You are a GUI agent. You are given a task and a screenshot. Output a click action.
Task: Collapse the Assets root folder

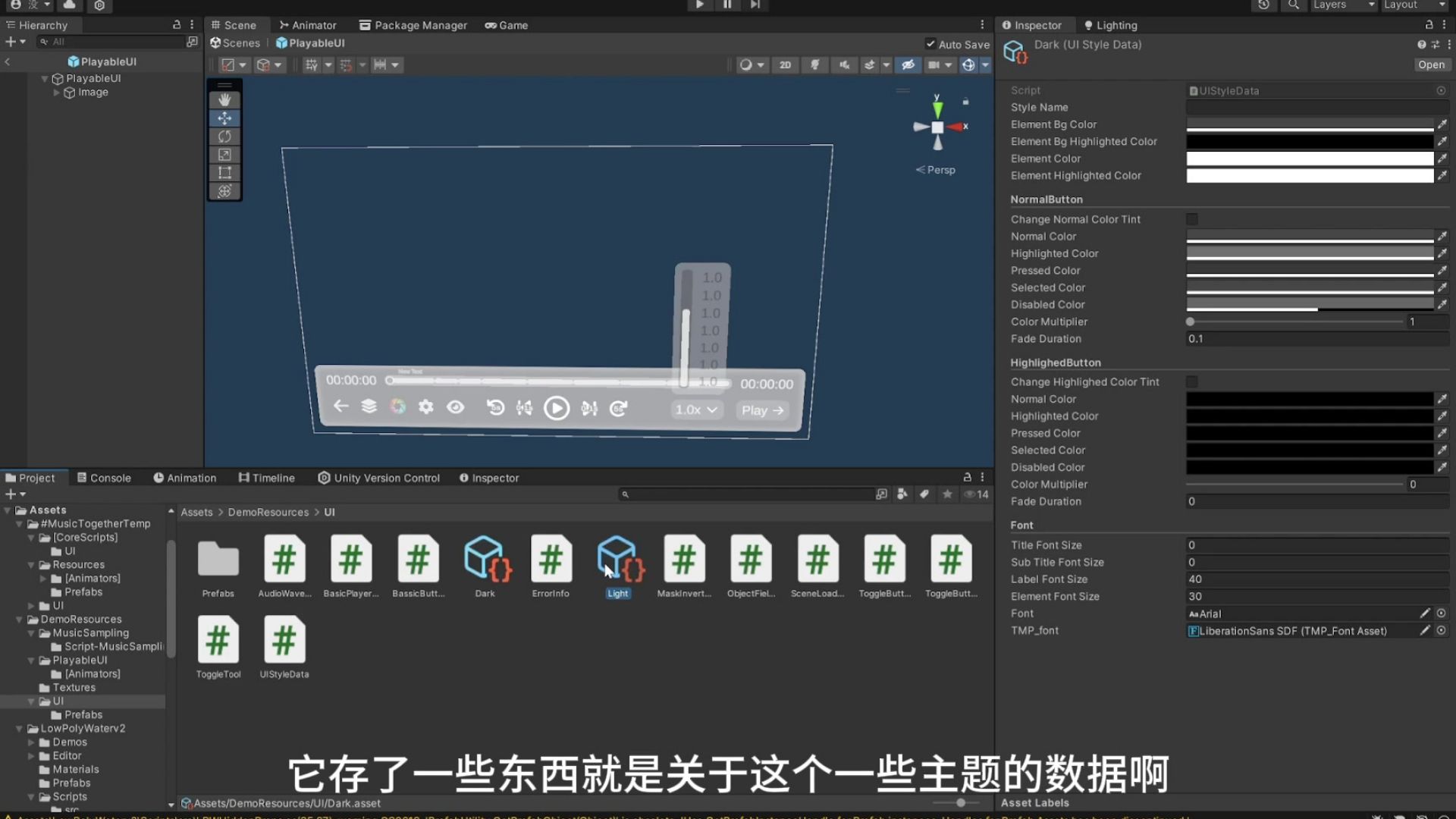point(8,510)
